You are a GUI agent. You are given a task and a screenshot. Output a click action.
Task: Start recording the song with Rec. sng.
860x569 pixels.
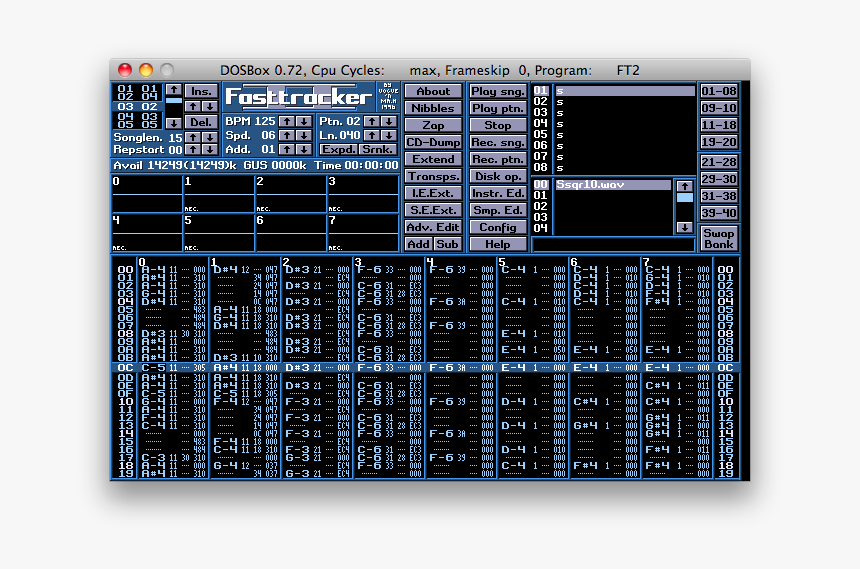coord(498,142)
